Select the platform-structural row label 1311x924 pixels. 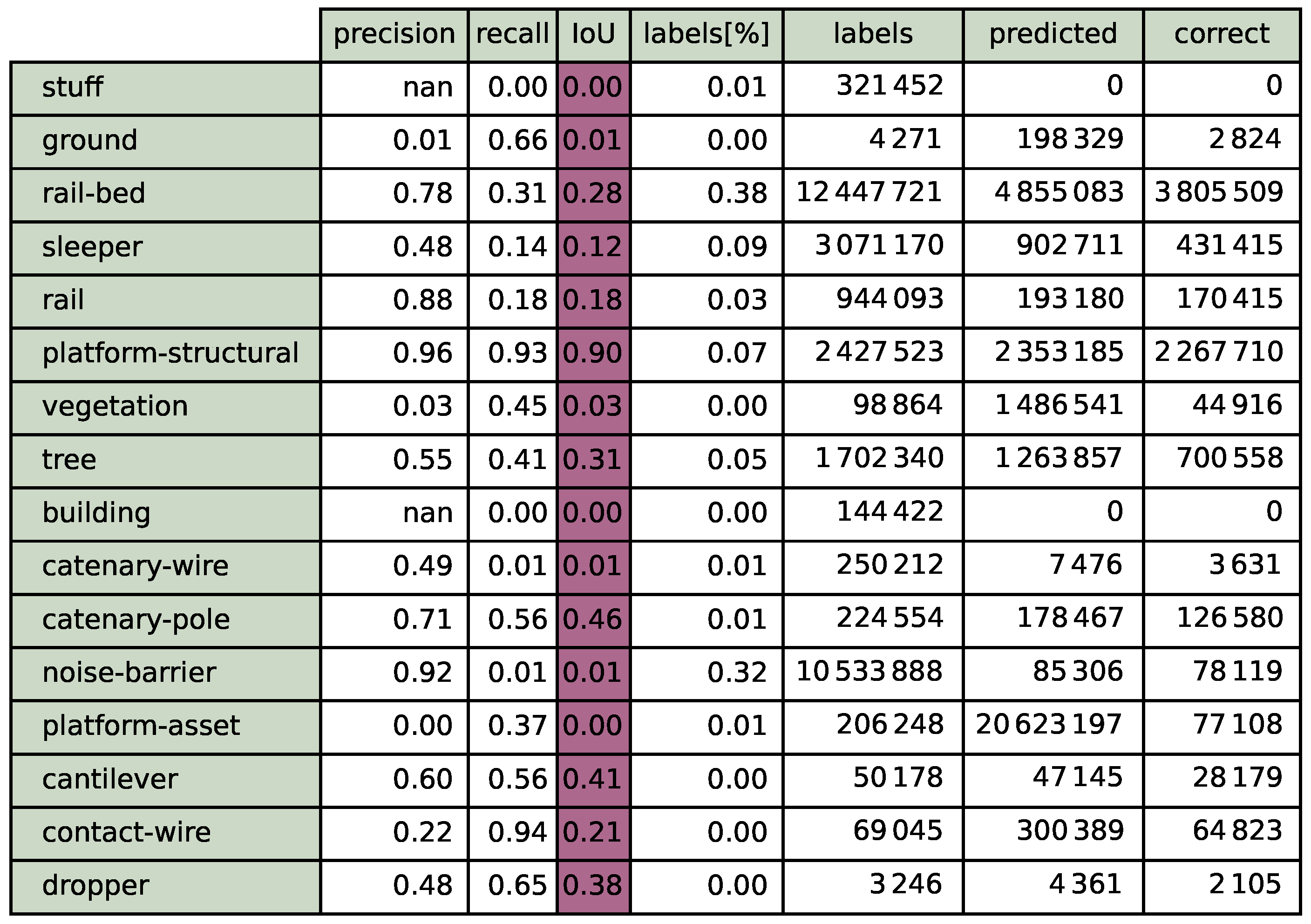170,353
